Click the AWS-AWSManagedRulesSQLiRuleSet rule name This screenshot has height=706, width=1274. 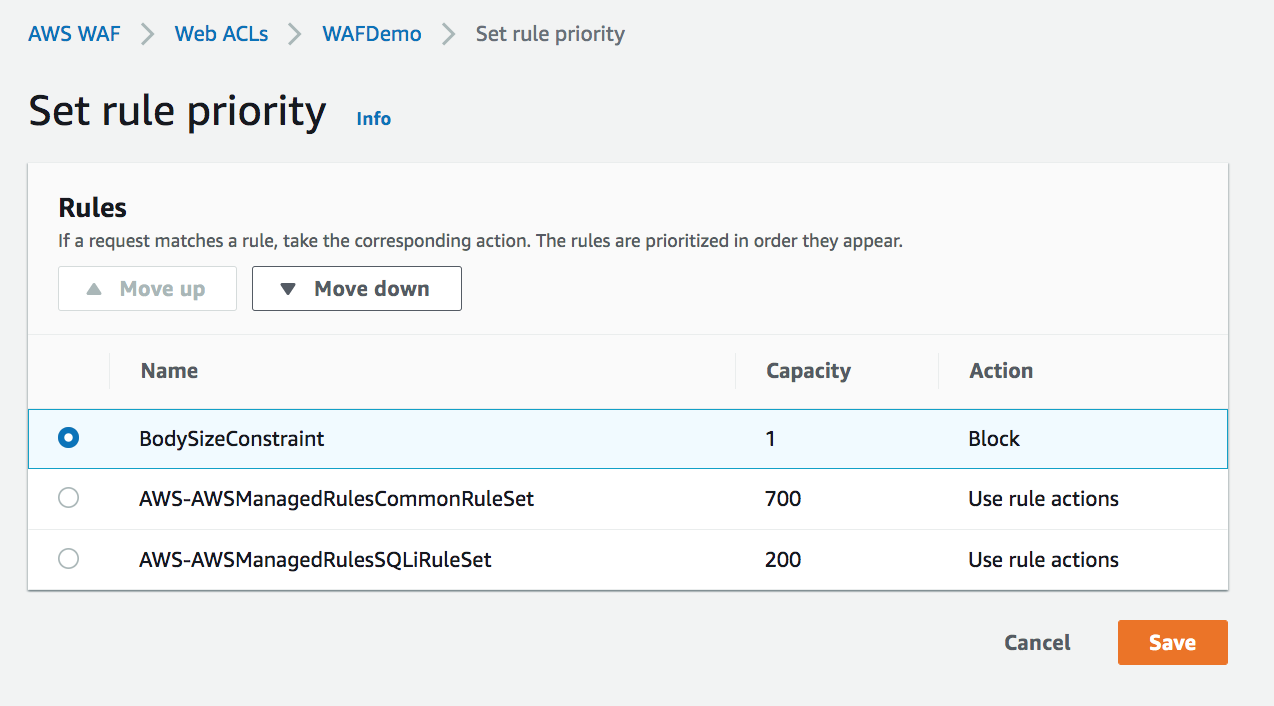[x=315, y=559]
